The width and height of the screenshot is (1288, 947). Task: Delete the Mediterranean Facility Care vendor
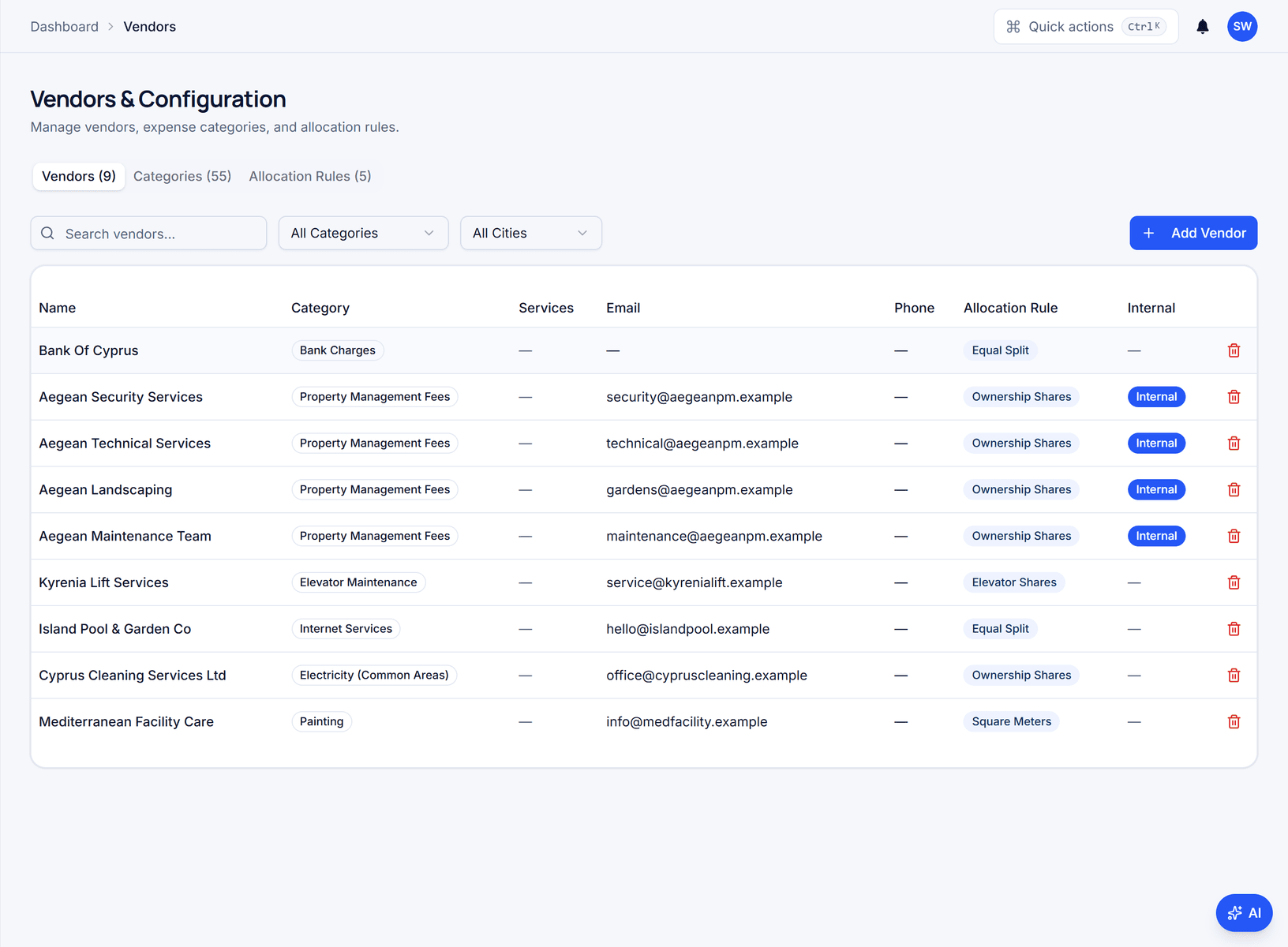[x=1234, y=722]
